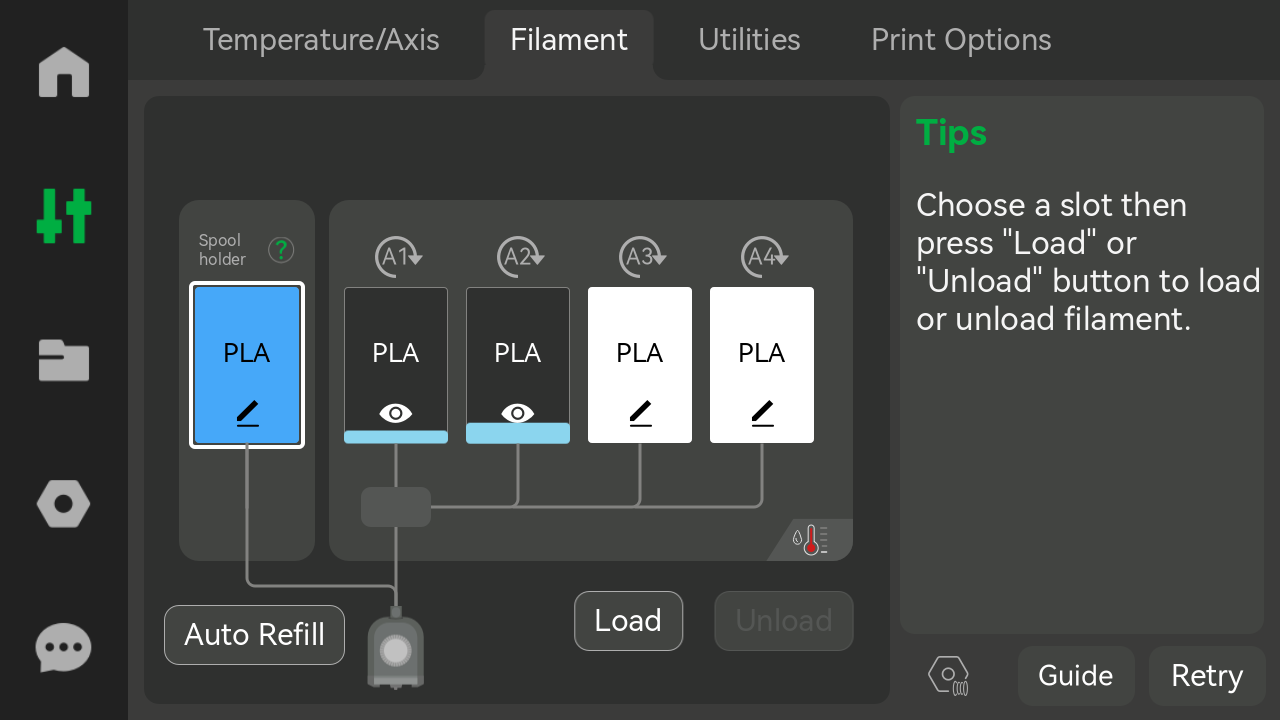Open the Spool holder help question mark
Image resolution: width=1280 pixels, height=720 pixels.
(281, 250)
